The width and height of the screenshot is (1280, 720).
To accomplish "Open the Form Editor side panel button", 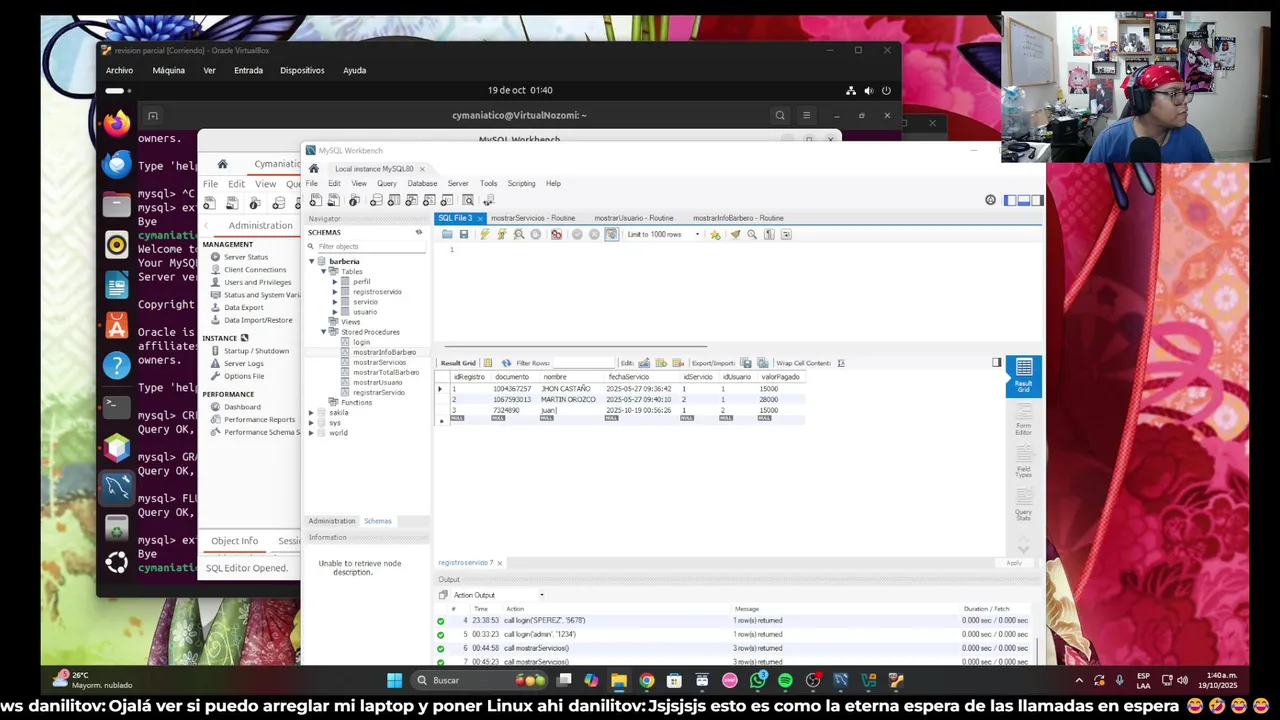I will click(x=1024, y=421).
